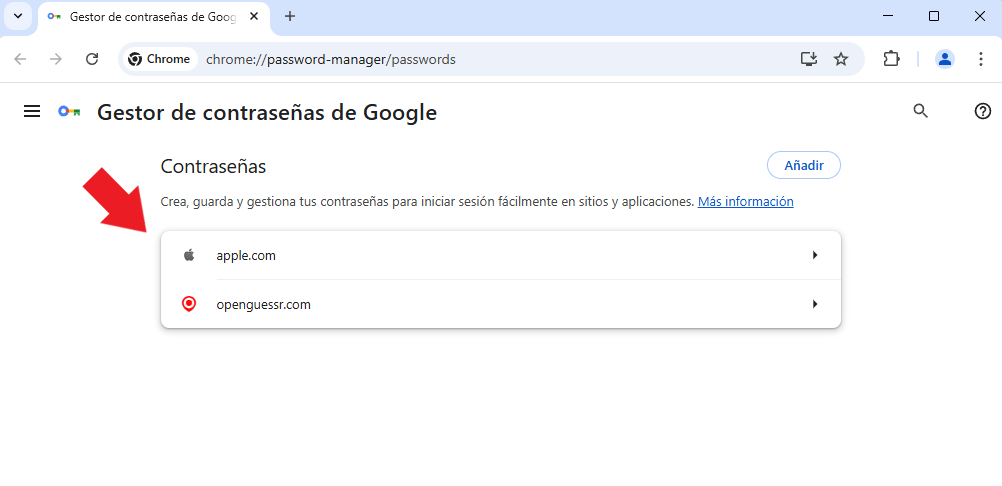Screen dimensions: 1002x486
Task: Expand the openguessr.com entry arrow
Action: (x=815, y=304)
